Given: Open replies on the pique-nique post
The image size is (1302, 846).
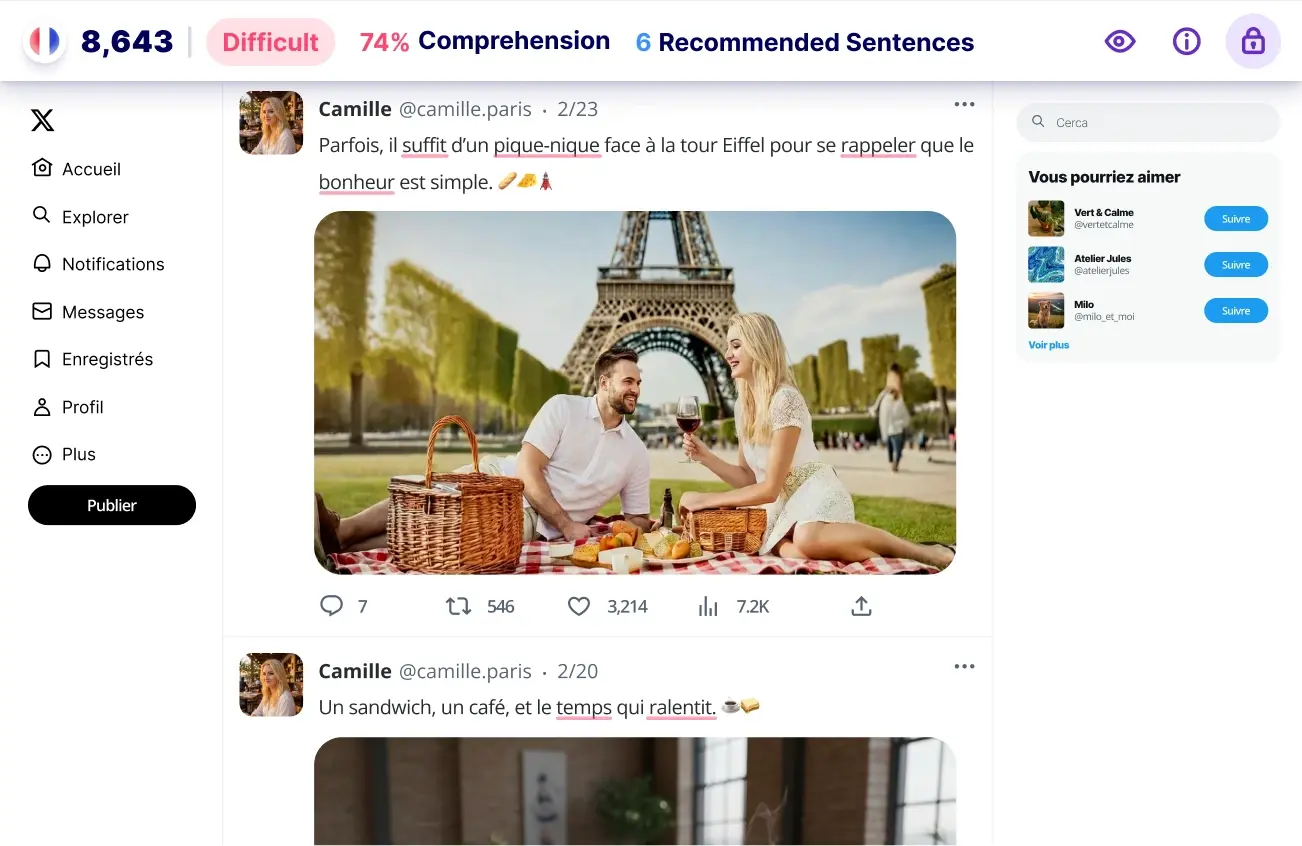Looking at the screenshot, I should pos(331,606).
